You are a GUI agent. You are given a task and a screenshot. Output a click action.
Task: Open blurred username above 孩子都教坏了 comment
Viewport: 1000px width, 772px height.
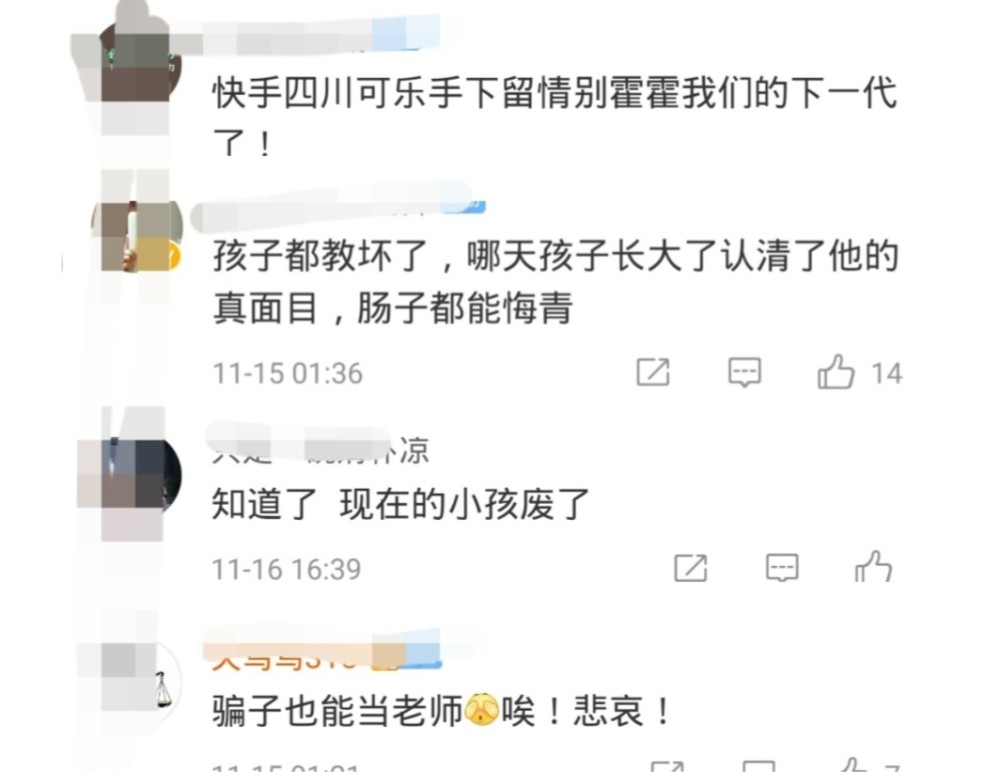point(338,209)
